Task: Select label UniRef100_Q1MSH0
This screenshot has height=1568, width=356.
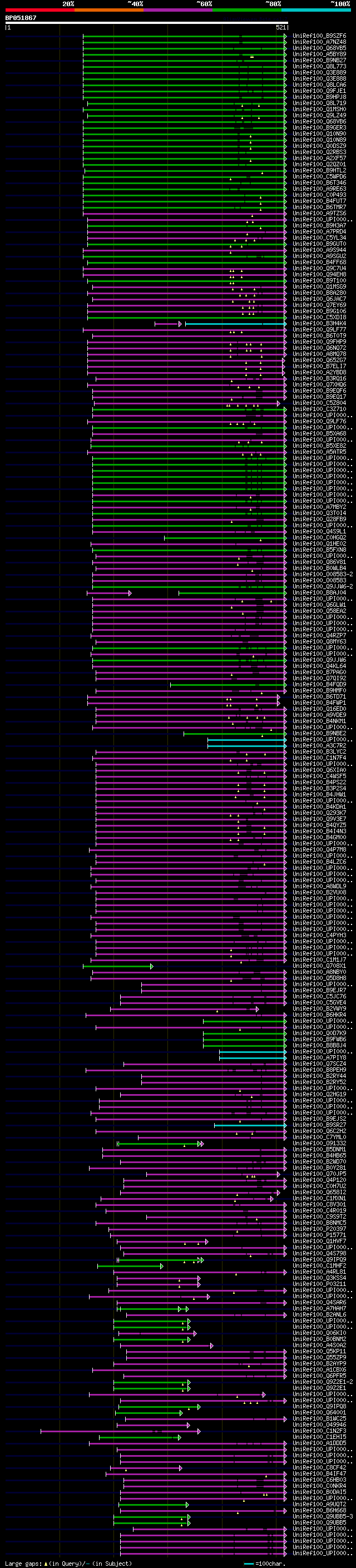Action: click(x=319, y=110)
